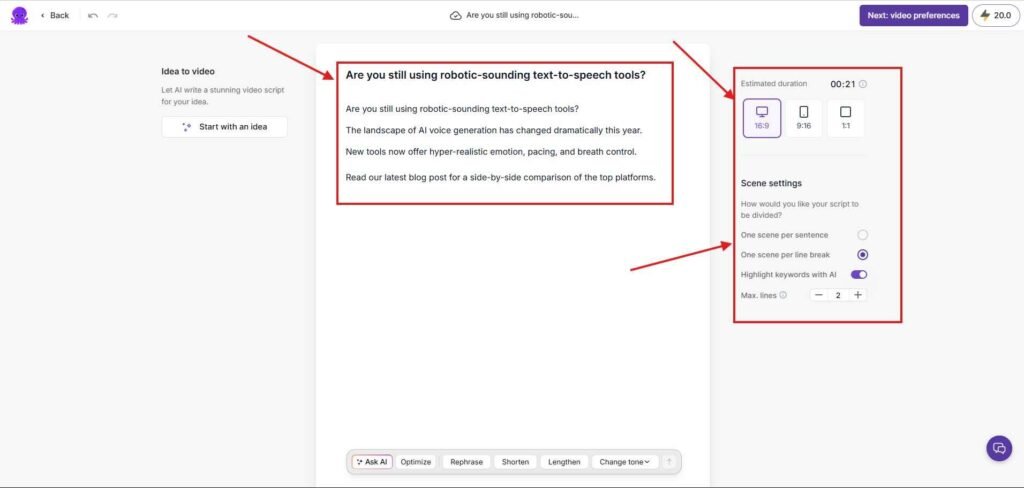Open the 'Change tone' dropdown

[x=624, y=462]
